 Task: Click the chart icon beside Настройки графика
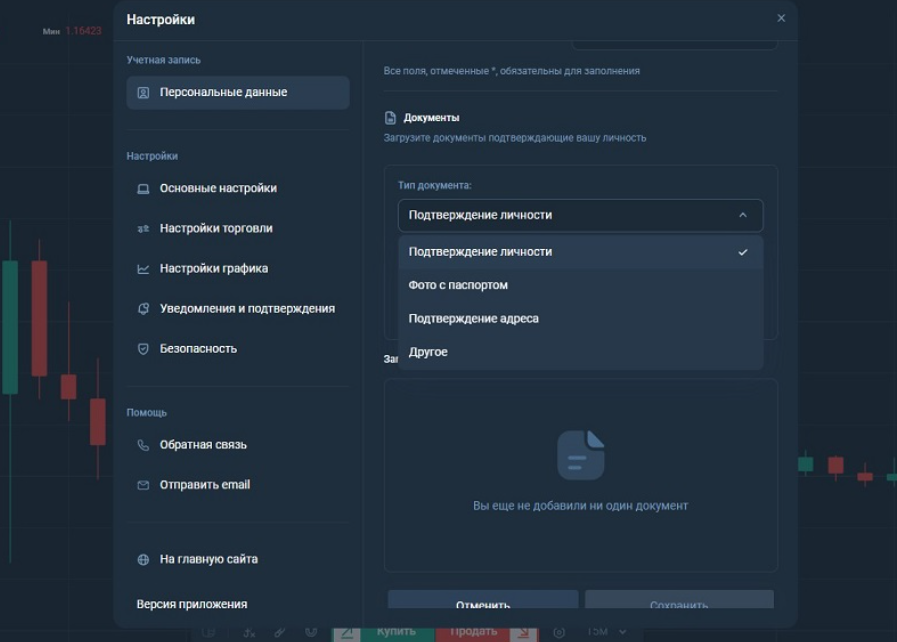[x=142, y=268]
